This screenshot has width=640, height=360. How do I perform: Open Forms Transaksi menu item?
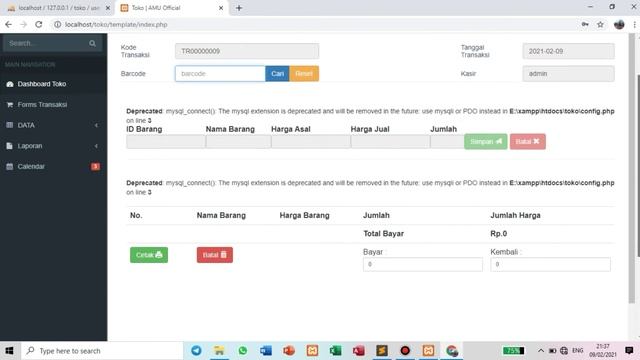pyautogui.click(x=53, y=104)
